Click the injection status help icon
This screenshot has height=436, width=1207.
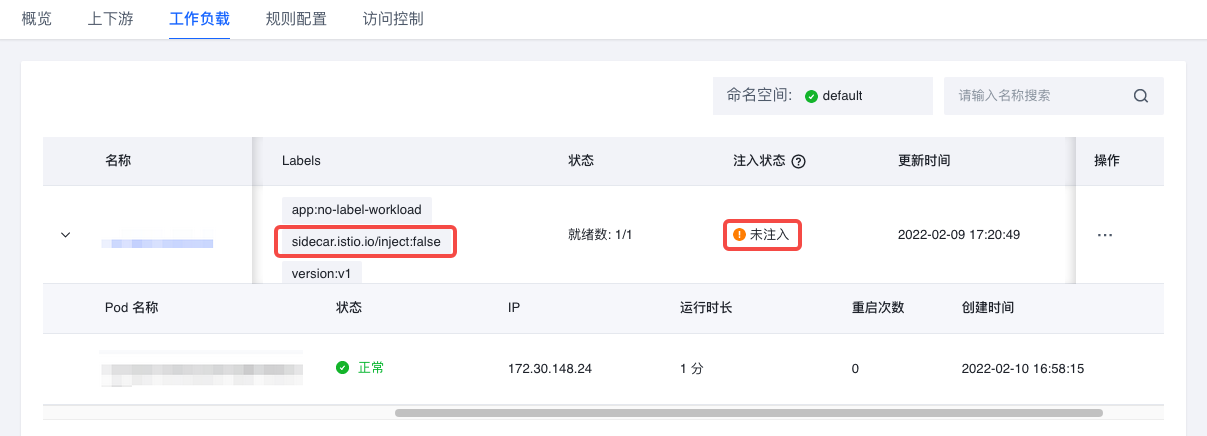799,161
